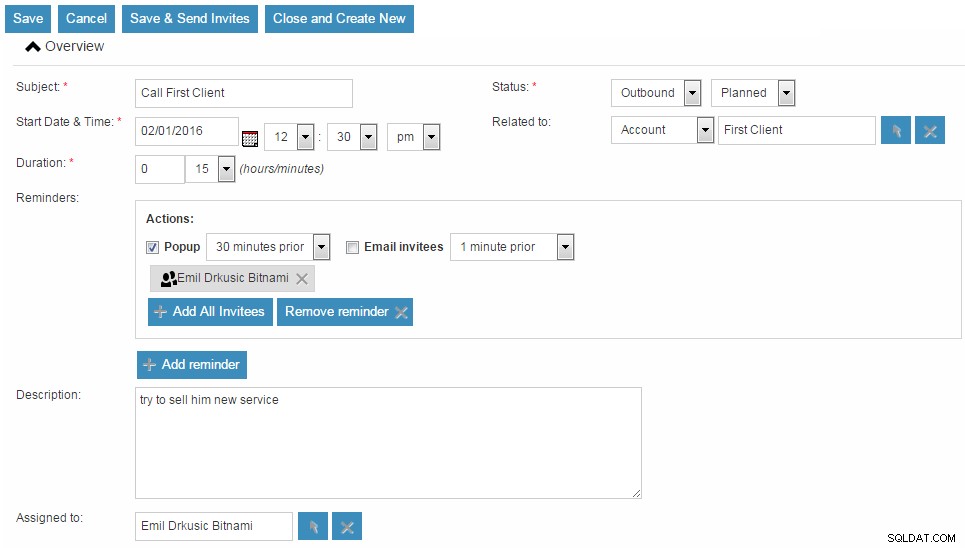Image resolution: width=965 pixels, height=548 pixels.
Task: Clear the Assigned to user field
Action: click(347, 526)
